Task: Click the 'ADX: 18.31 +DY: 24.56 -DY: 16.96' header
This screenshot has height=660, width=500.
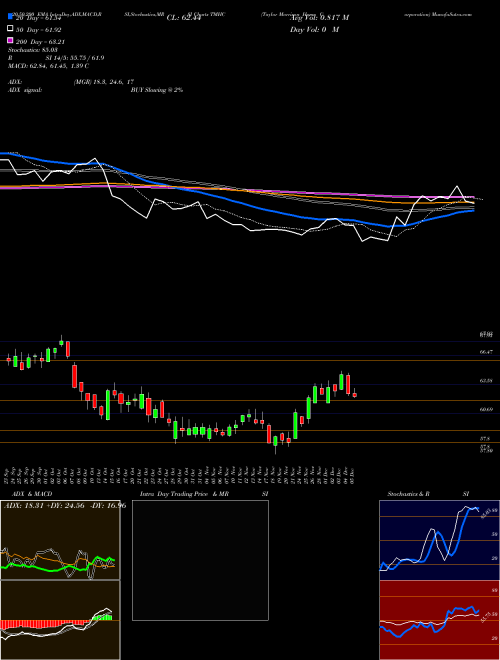Action: pyautogui.click(x=64, y=505)
